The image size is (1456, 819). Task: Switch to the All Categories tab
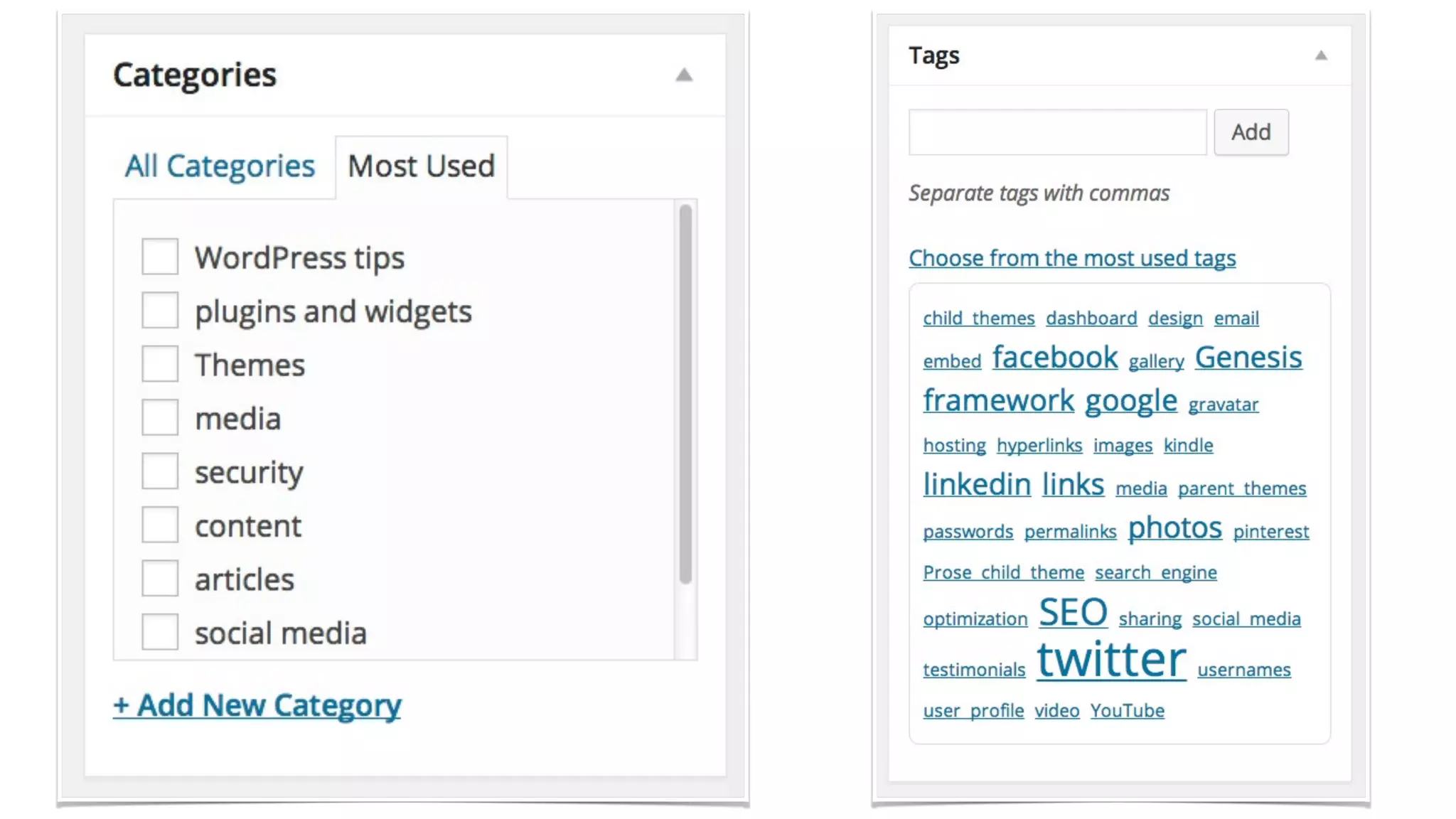[220, 166]
